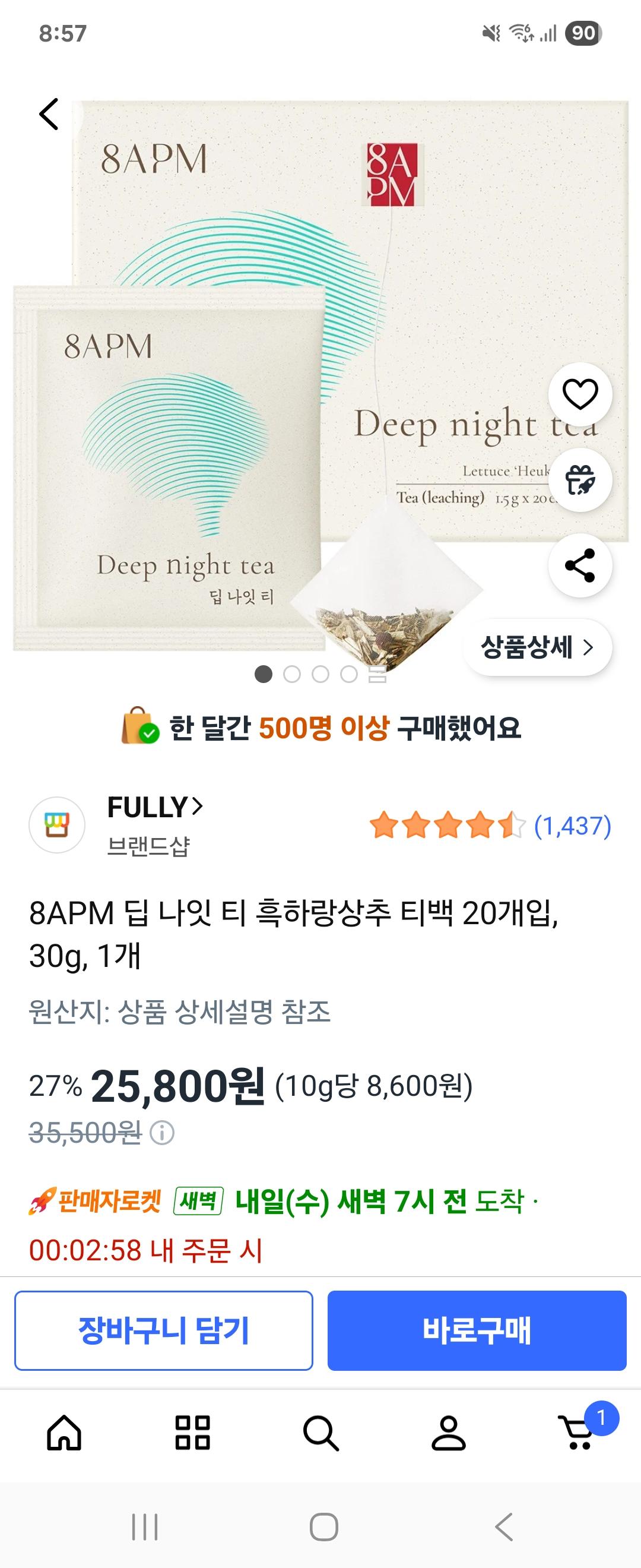
Task: Open my account profile tab
Action: tap(449, 1433)
